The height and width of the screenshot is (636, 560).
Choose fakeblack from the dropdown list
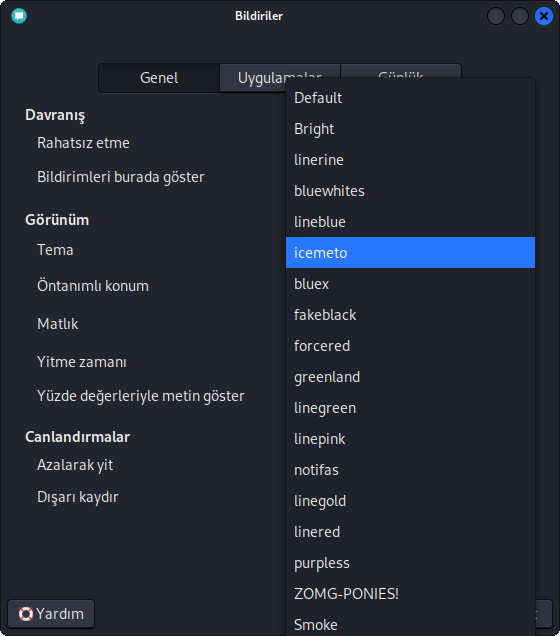click(410, 315)
